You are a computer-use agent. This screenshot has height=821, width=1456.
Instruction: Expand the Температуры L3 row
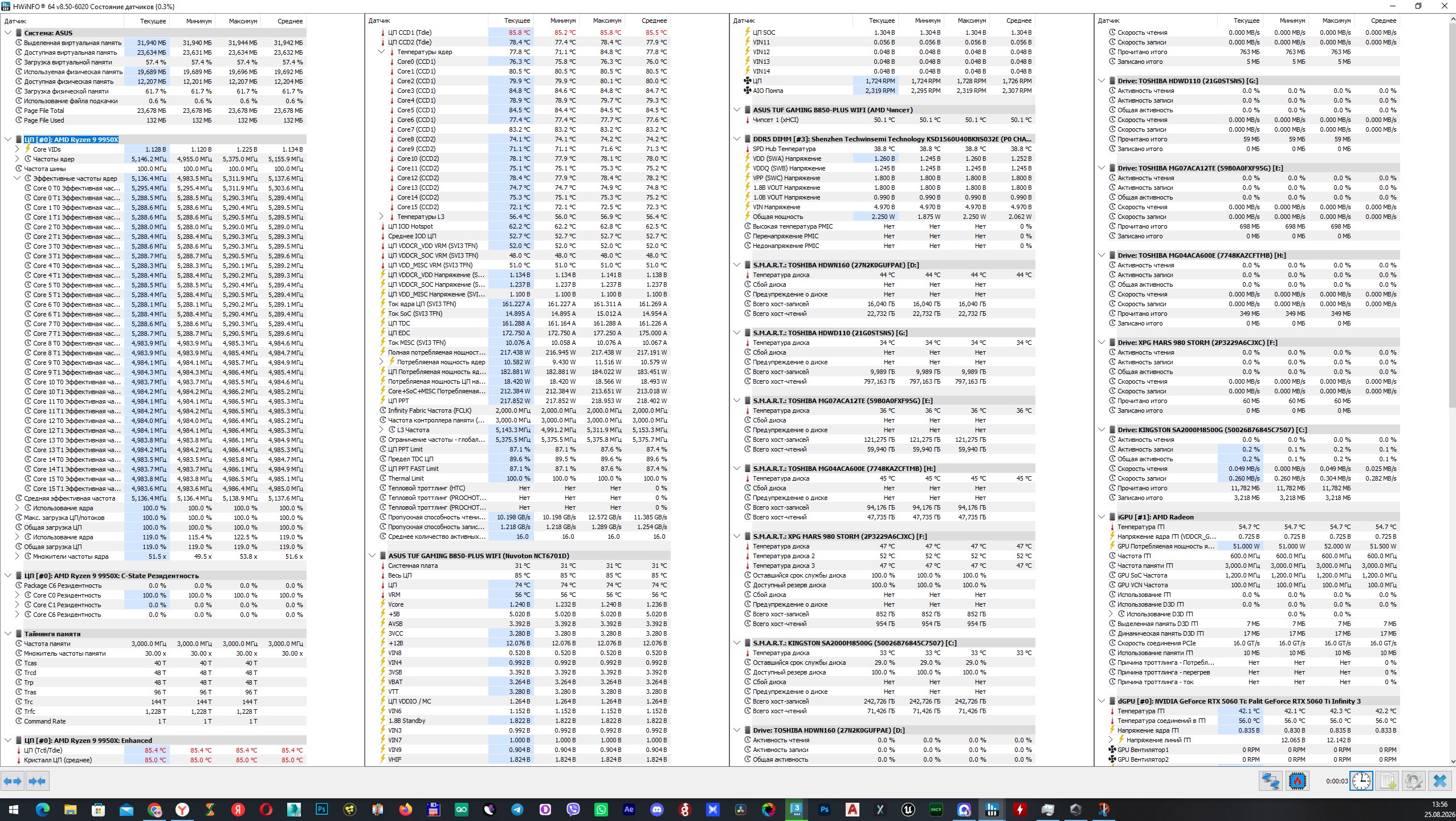[x=381, y=217]
